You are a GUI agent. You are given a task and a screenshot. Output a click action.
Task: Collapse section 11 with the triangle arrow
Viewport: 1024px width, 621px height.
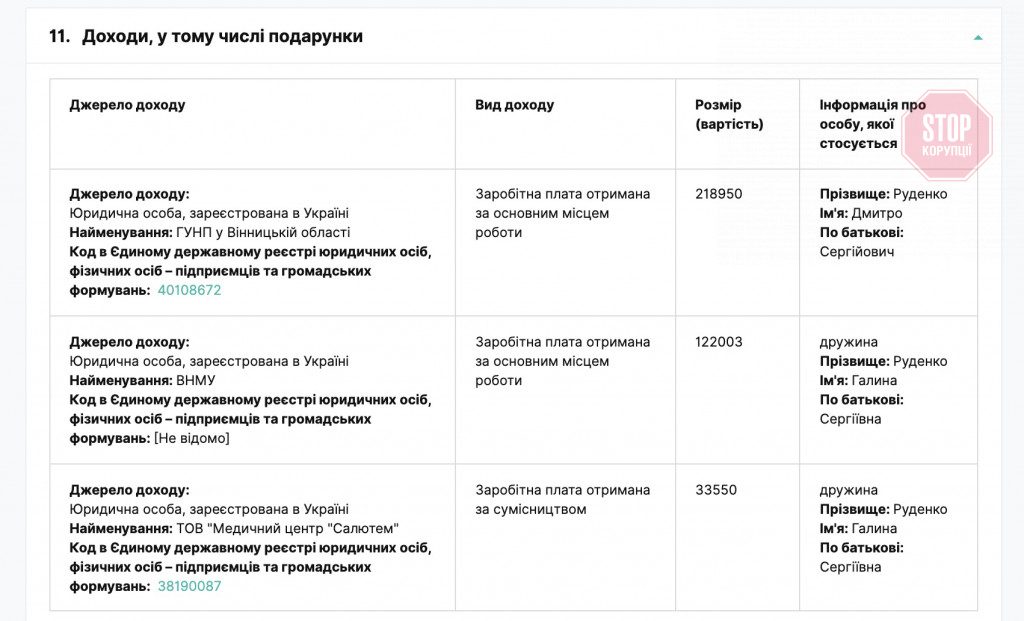(x=978, y=38)
